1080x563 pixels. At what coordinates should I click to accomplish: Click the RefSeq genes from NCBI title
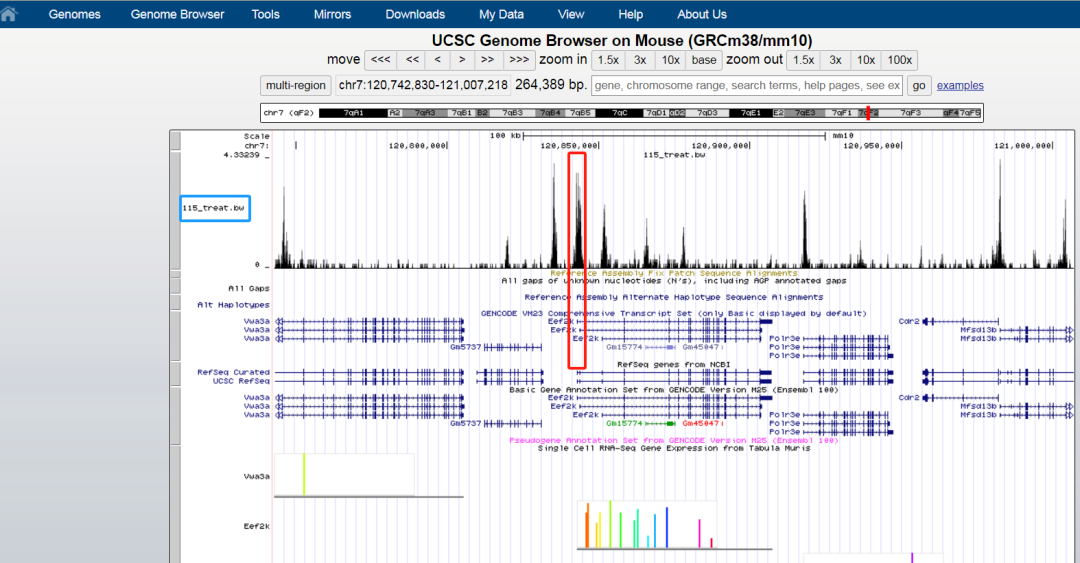(674, 365)
